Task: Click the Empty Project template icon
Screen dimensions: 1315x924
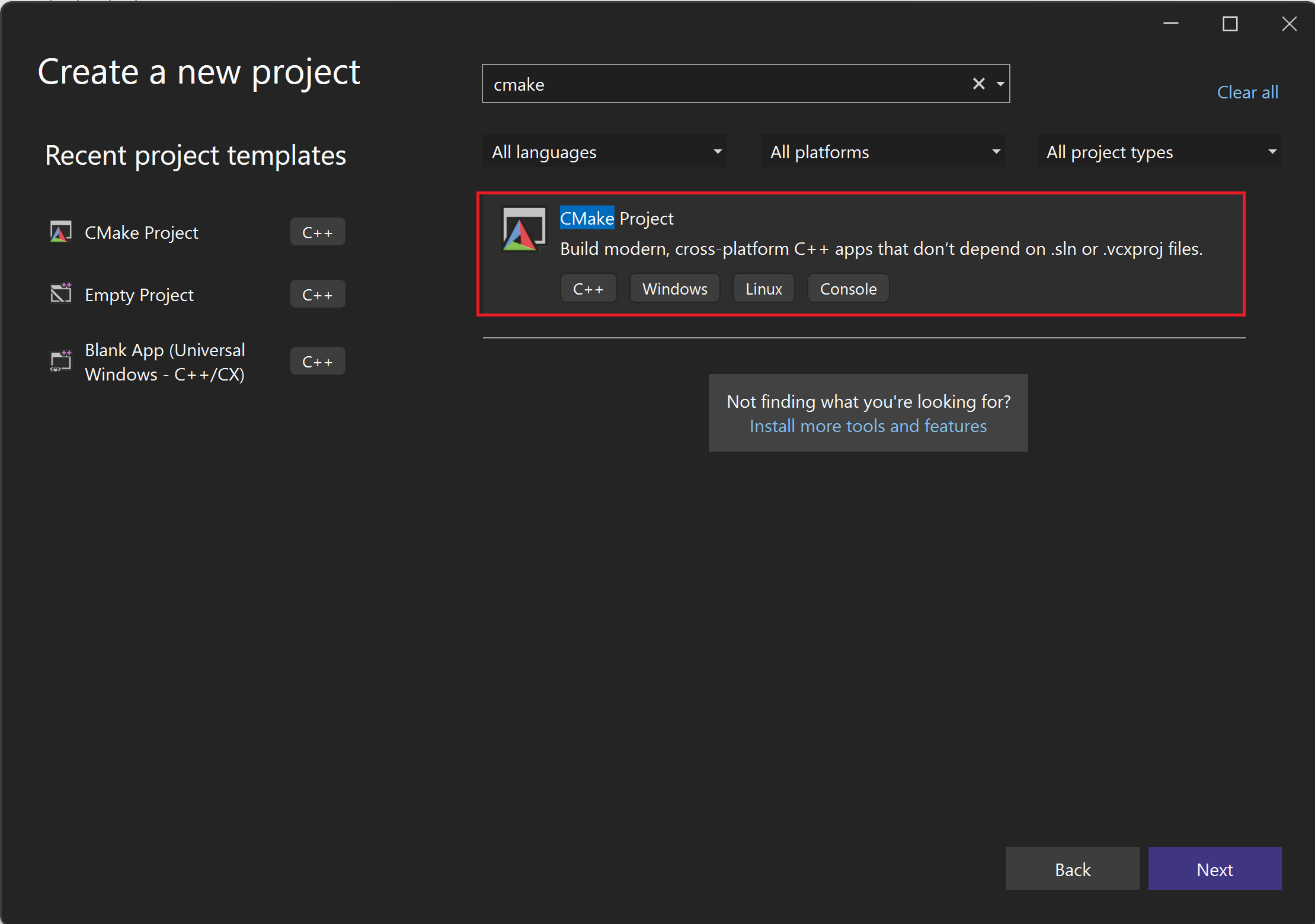Action: coord(60,294)
